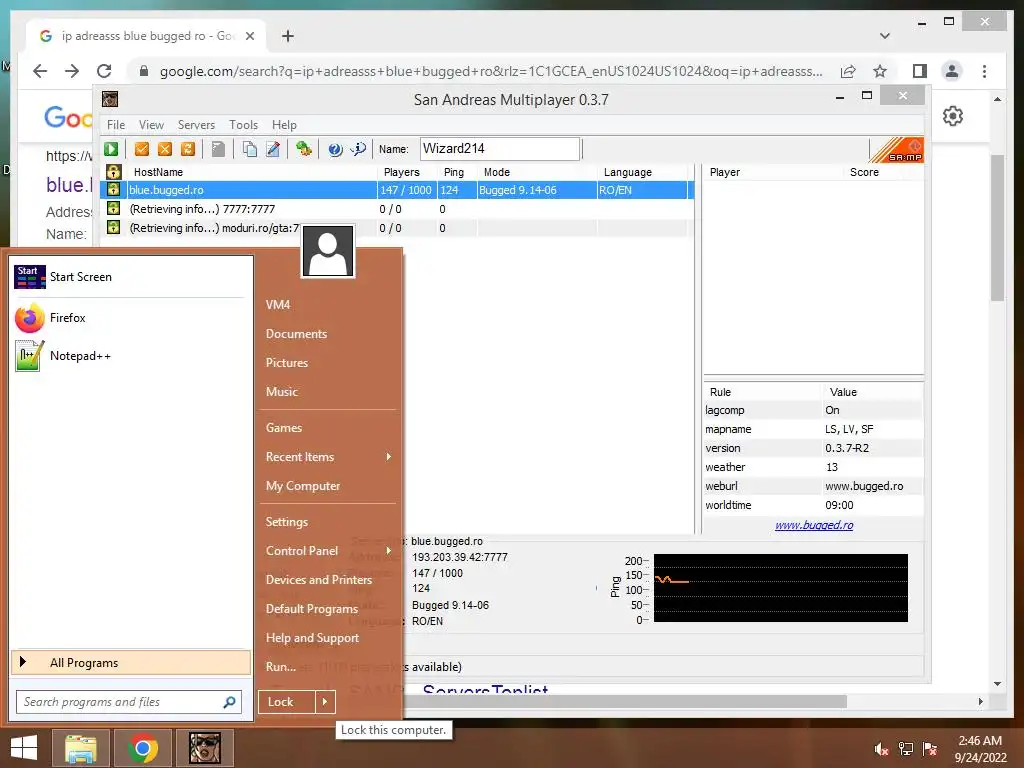Click the Lock button in Start menu
1024x768 pixels.
tap(287, 702)
